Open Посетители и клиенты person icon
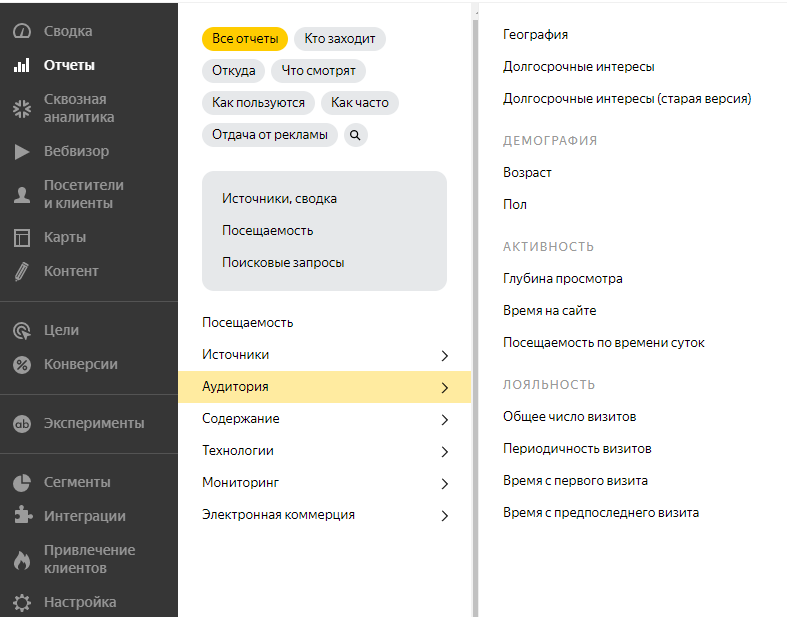 [21, 194]
